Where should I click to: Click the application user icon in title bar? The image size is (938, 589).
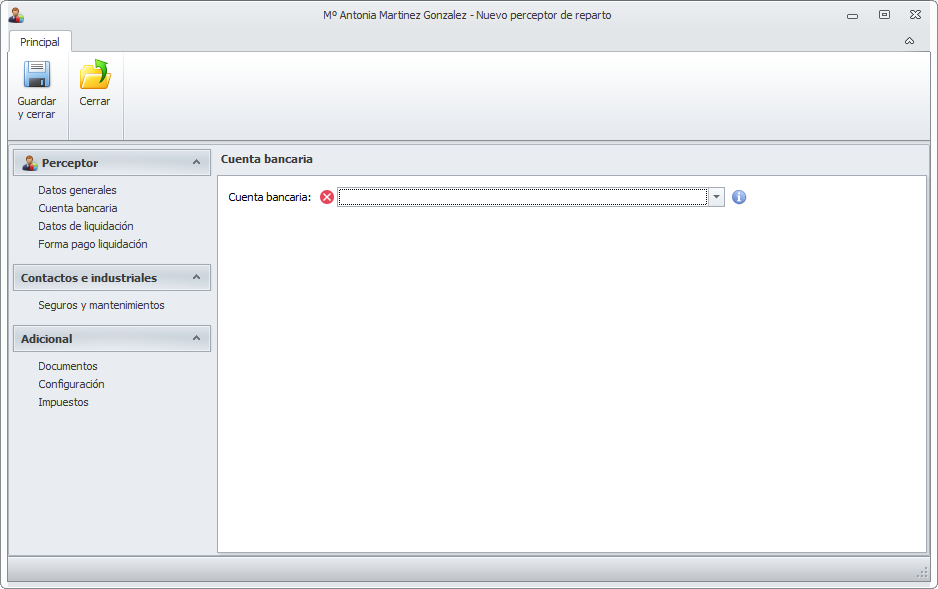16,15
